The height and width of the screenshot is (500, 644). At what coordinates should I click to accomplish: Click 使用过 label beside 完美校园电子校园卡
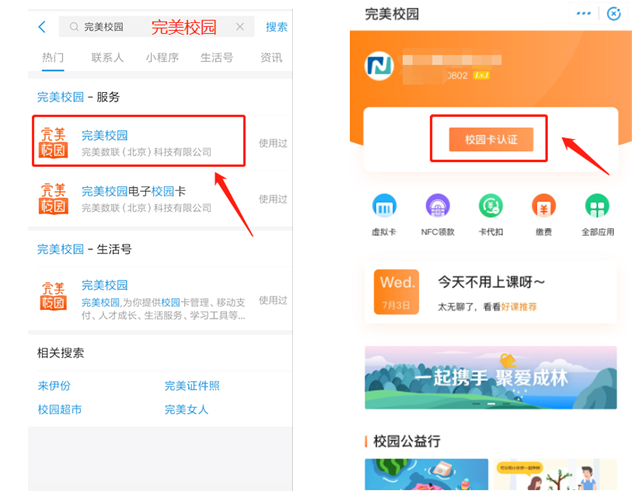[273, 199]
